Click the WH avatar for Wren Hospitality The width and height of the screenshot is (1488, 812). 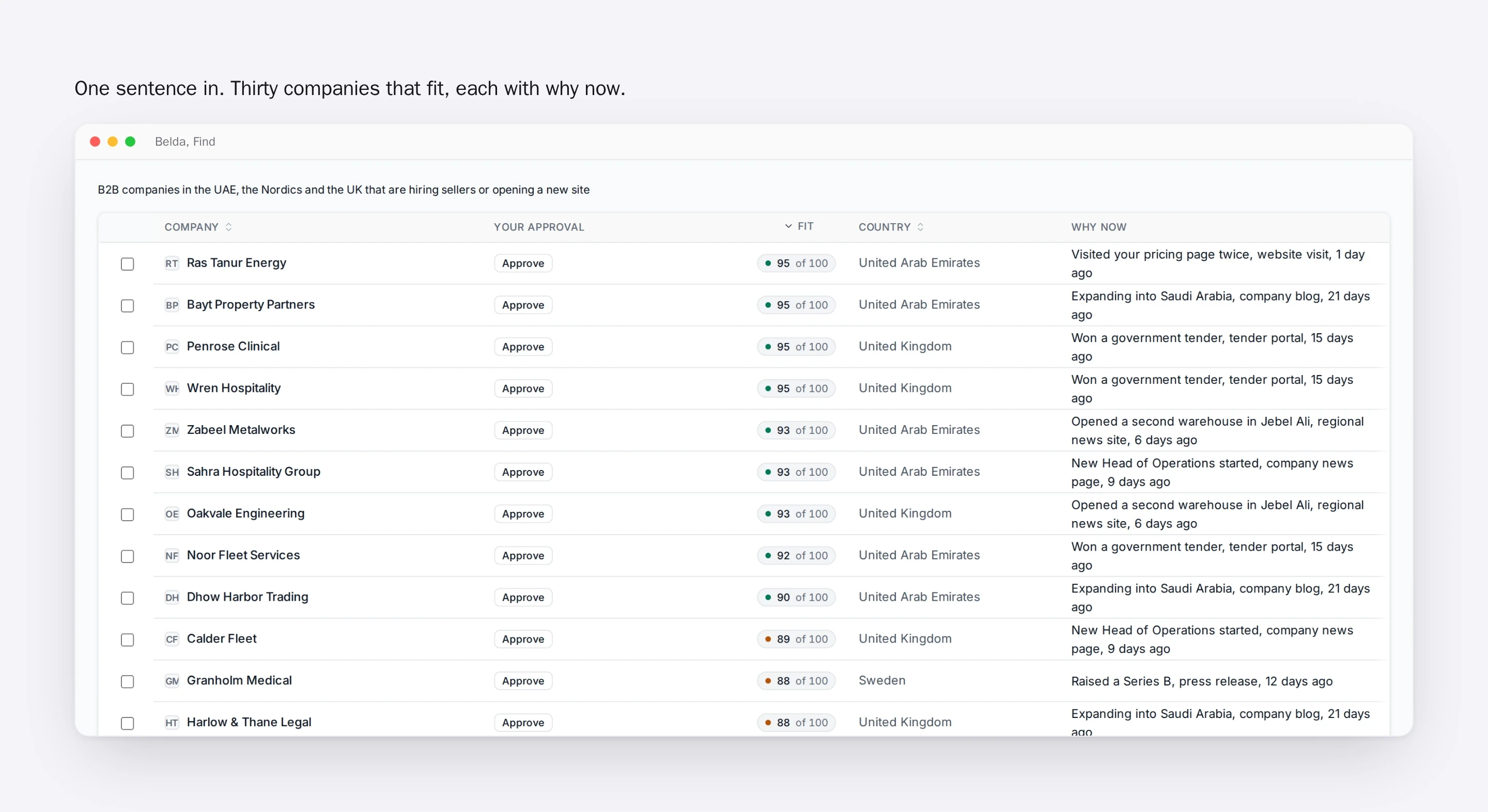172,388
